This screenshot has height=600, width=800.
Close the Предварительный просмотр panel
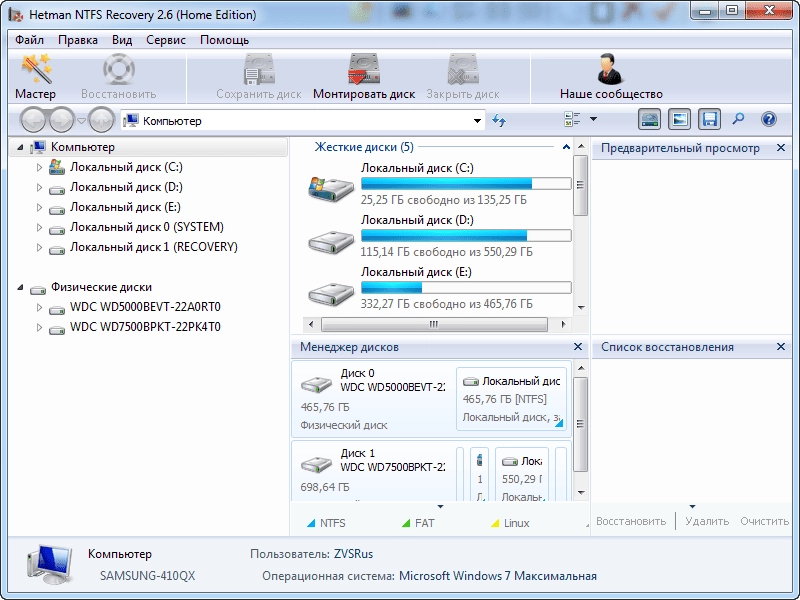[781, 147]
